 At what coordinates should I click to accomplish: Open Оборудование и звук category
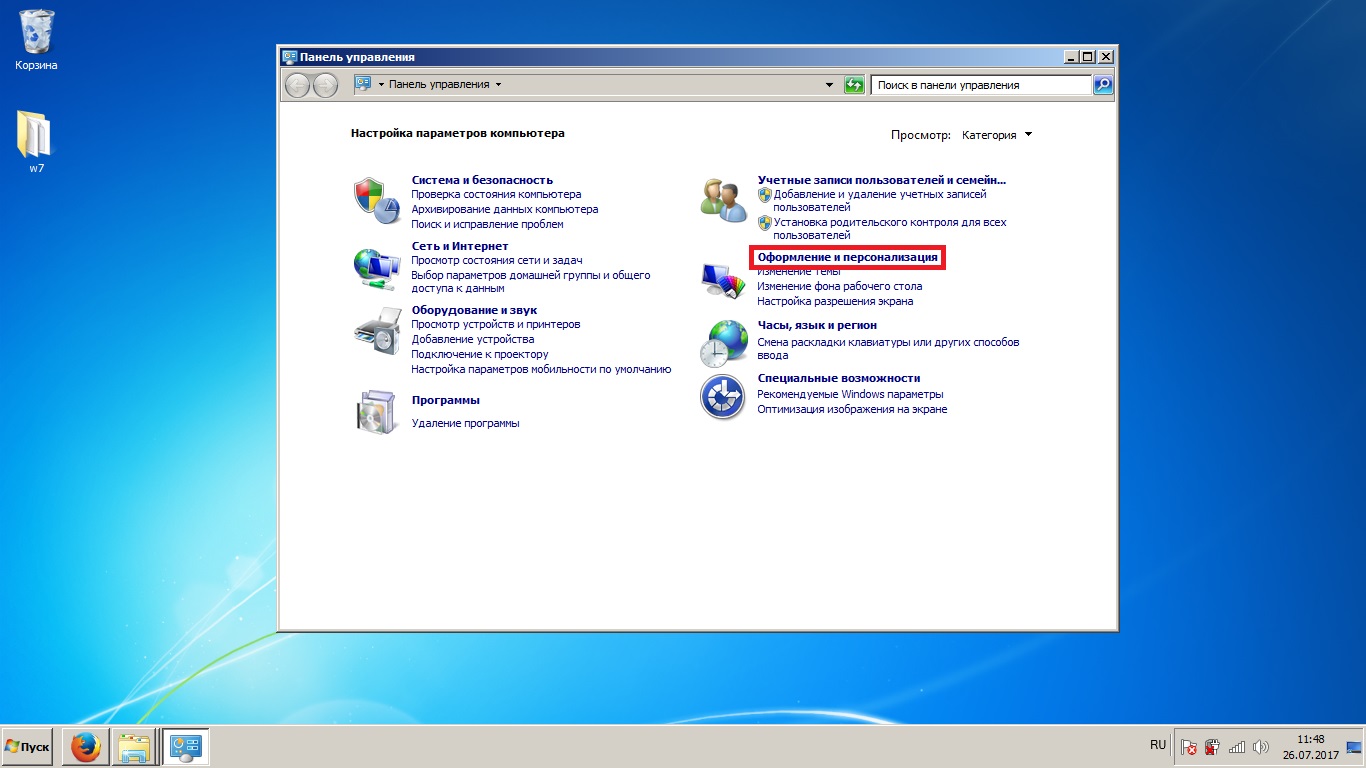coord(474,310)
